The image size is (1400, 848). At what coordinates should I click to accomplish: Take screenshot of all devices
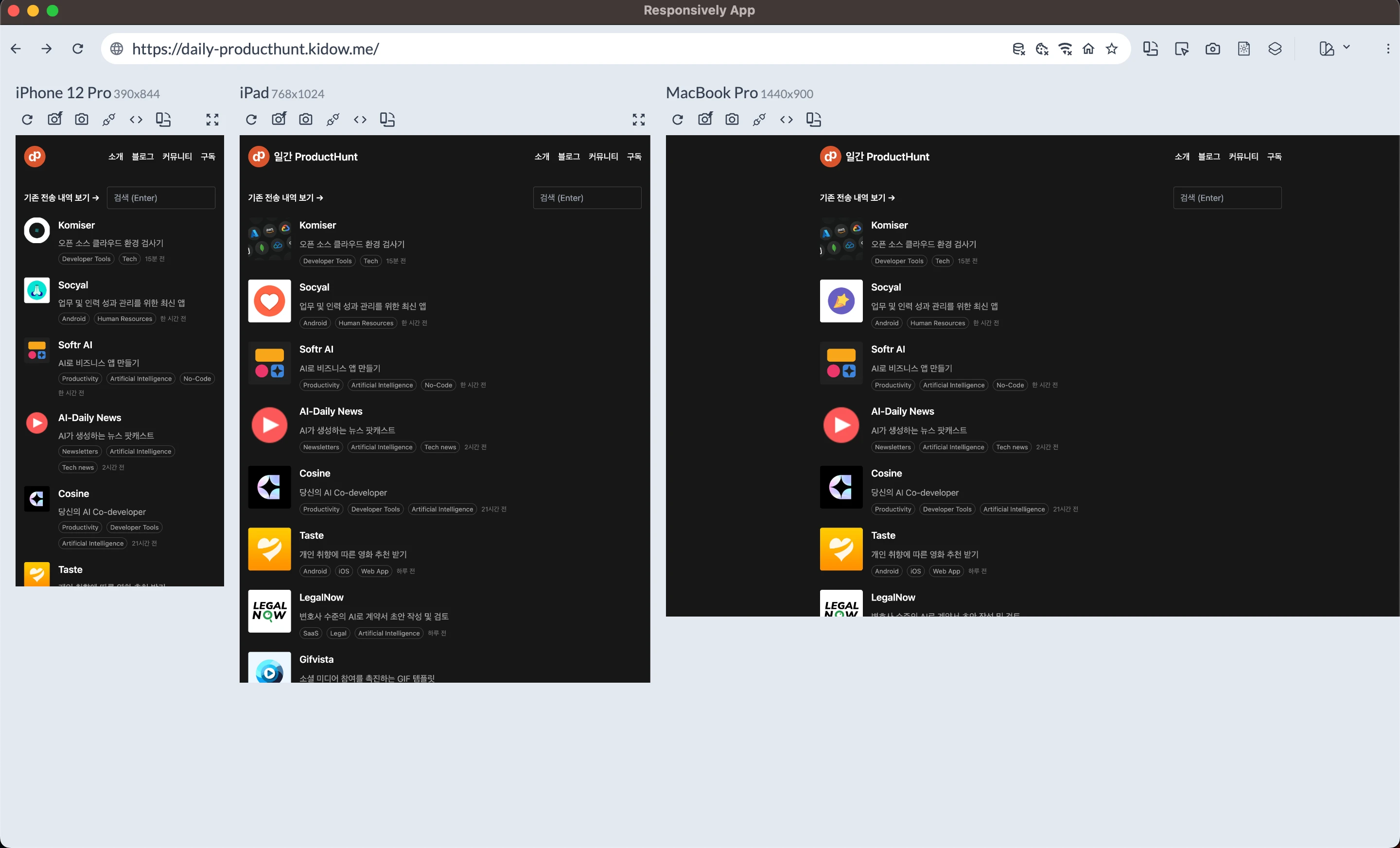coord(1212,49)
